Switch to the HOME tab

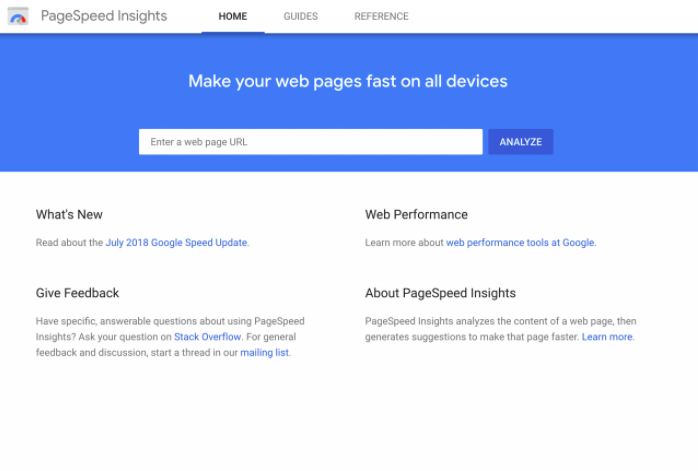(x=233, y=16)
